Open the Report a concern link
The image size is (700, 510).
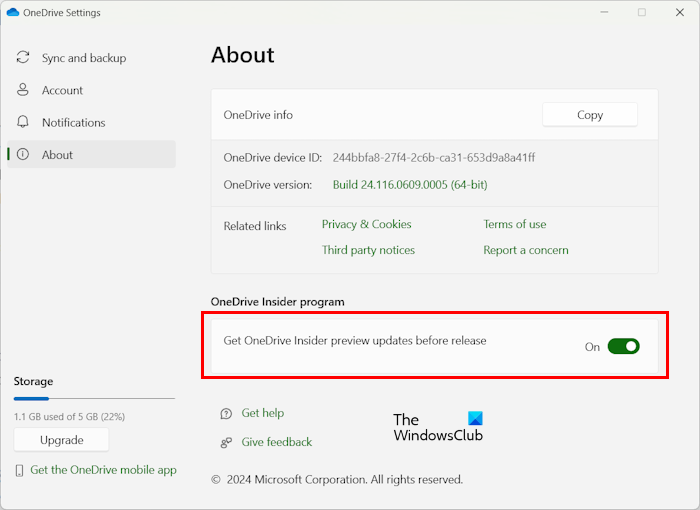(x=526, y=250)
